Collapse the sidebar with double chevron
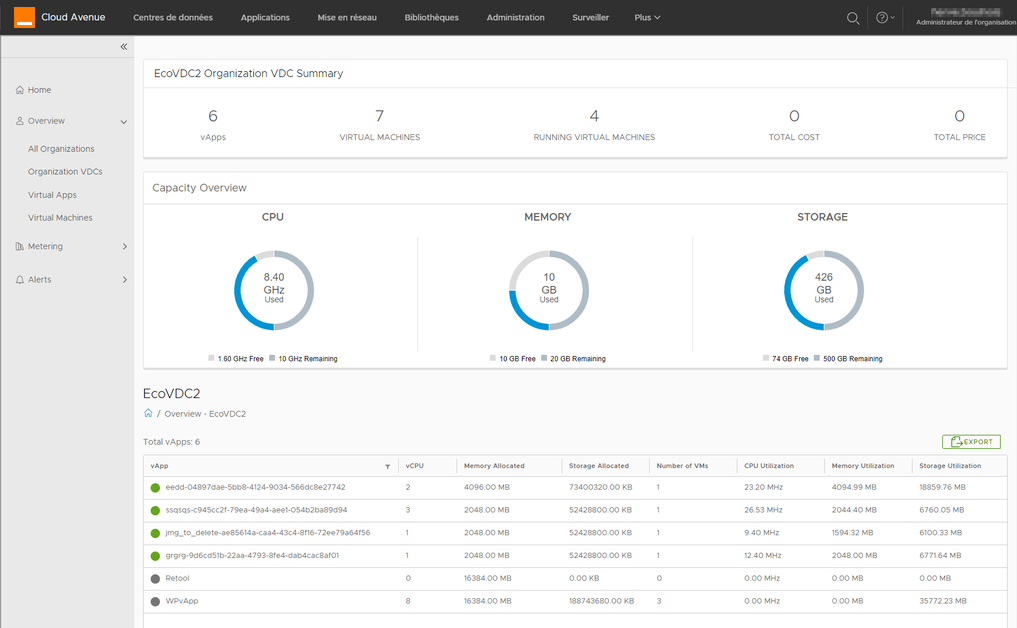 (124, 47)
